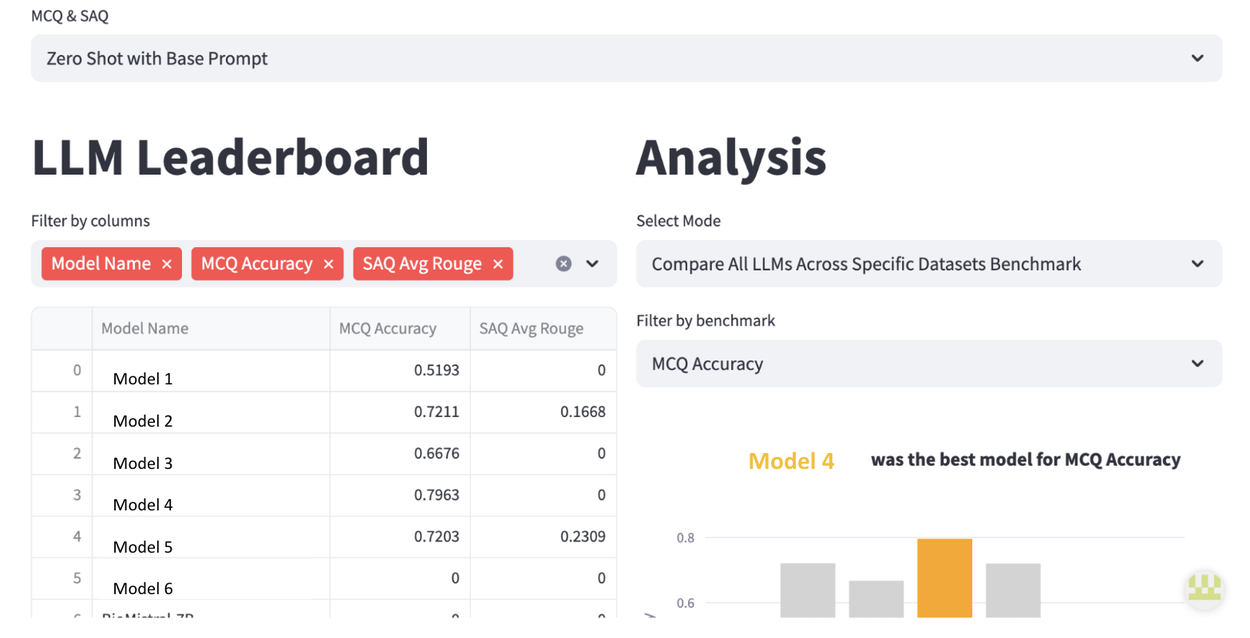Remove the MCQ Accuracy filter tag

tap(328, 264)
